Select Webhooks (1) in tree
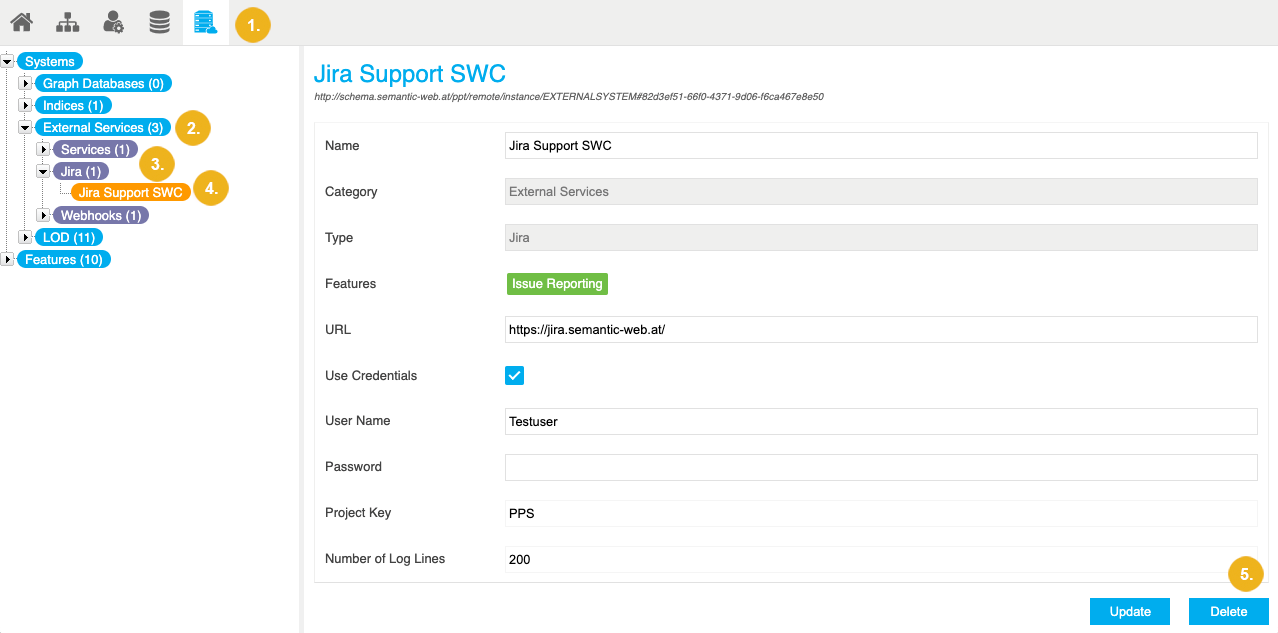 tap(101, 216)
